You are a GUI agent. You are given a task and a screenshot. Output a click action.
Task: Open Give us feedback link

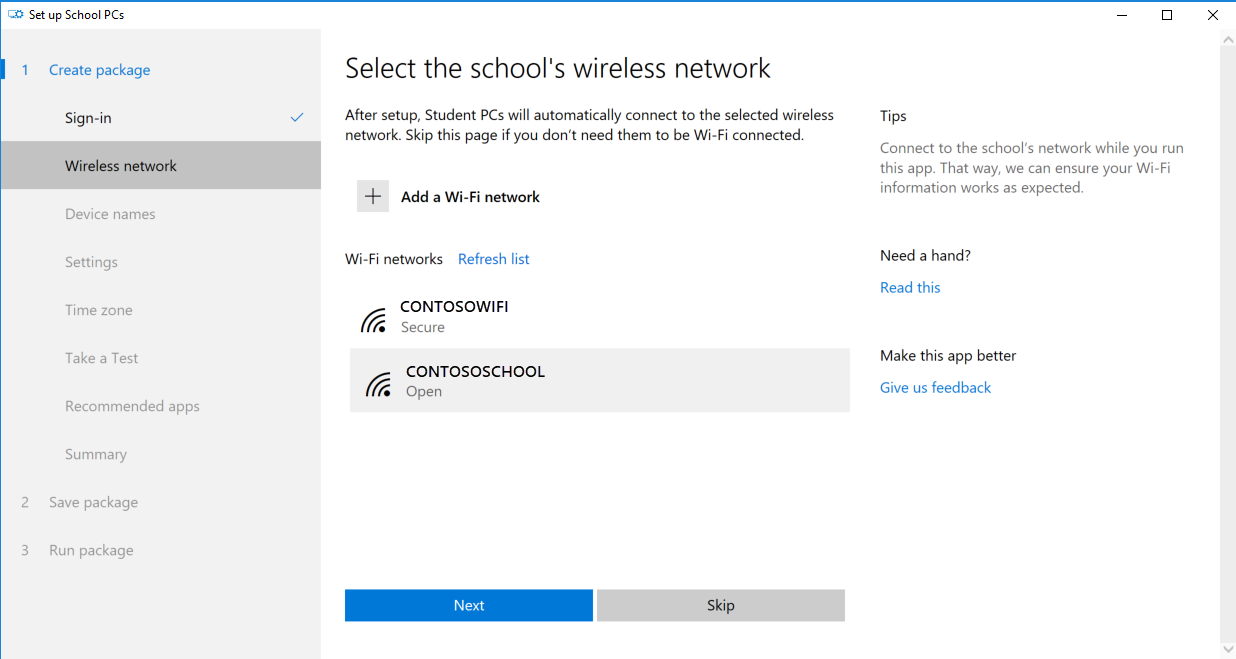tap(935, 388)
